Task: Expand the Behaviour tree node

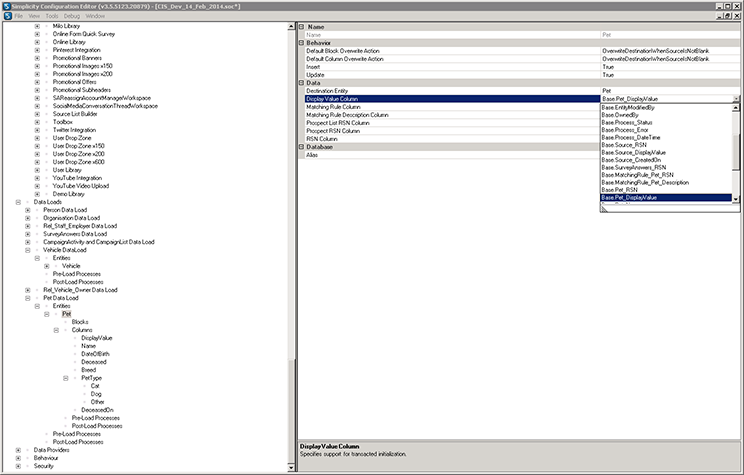Action: 18,458
